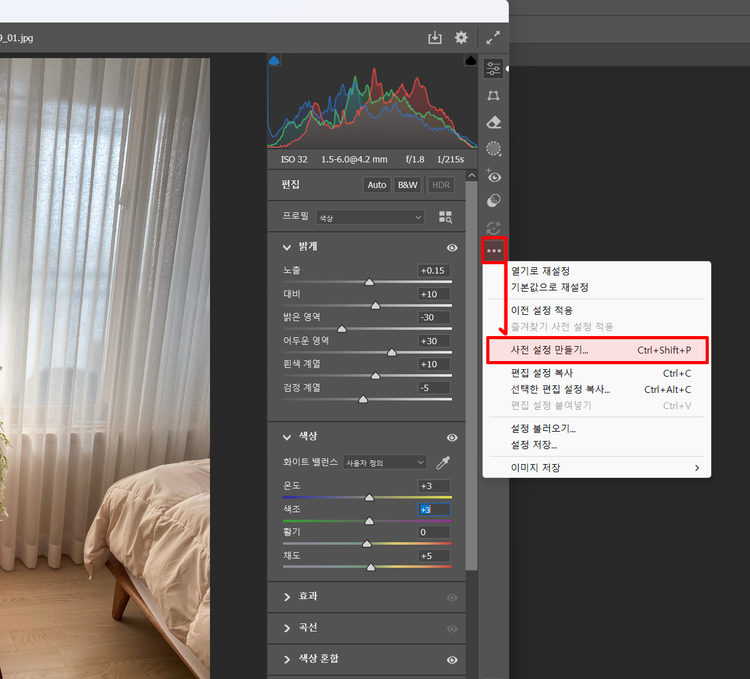
Task: Open the 화이트 밸런스 dropdown
Action: coord(384,462)
